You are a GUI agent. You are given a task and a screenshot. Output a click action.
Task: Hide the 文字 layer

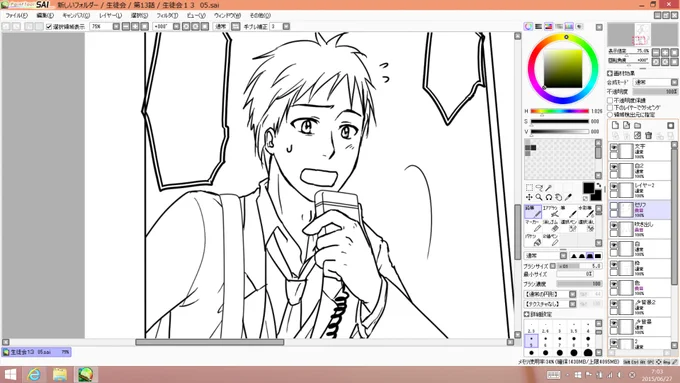point(614,147)
